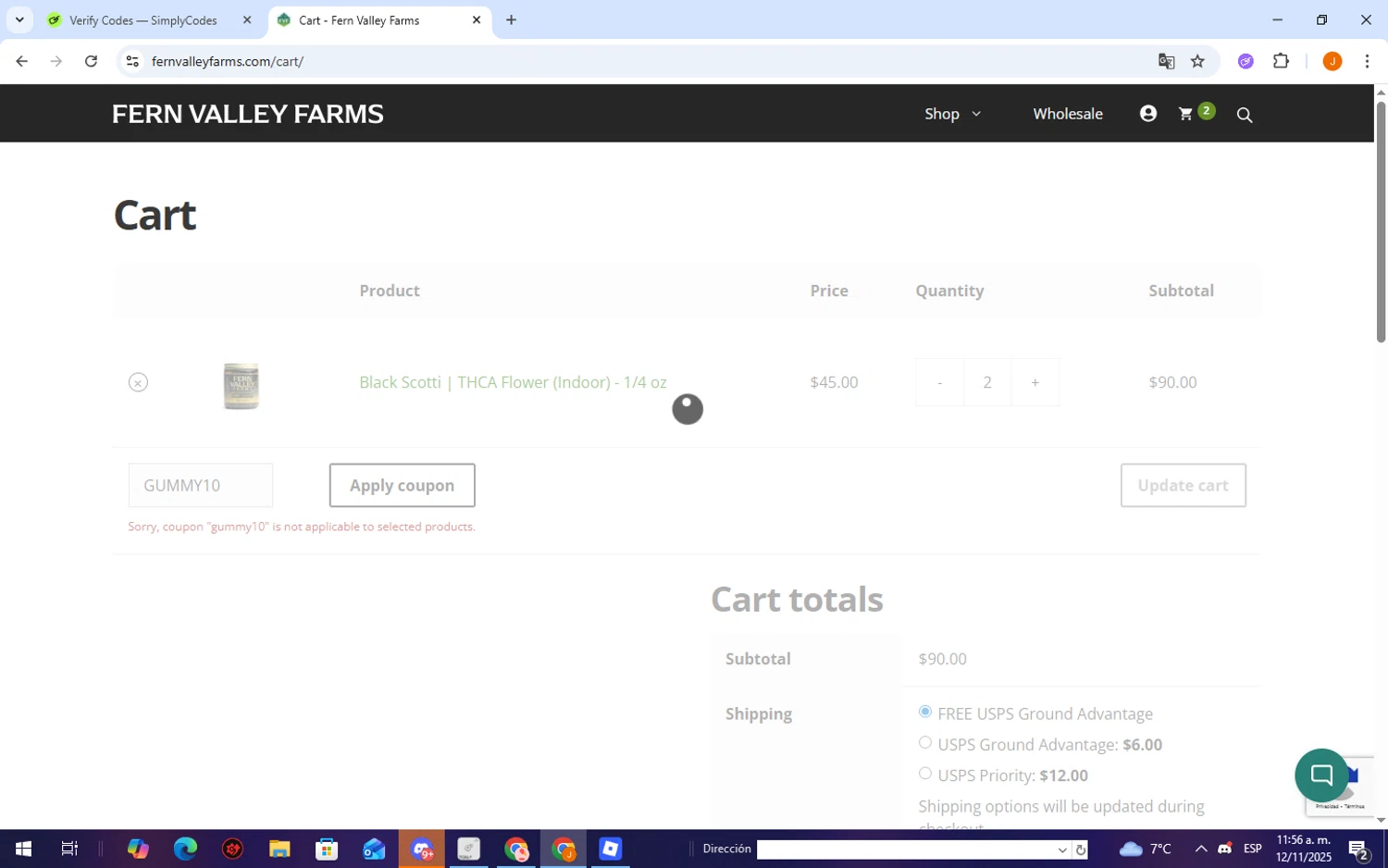Click the browser address bar URL
Image resolution: width=1388 pixels, height=868 pixels.
click(228, 61)
